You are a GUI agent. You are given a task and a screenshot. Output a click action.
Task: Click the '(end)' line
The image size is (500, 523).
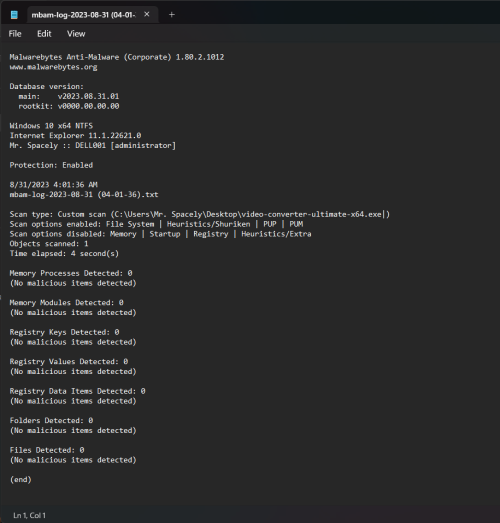(x=21, y=480)
